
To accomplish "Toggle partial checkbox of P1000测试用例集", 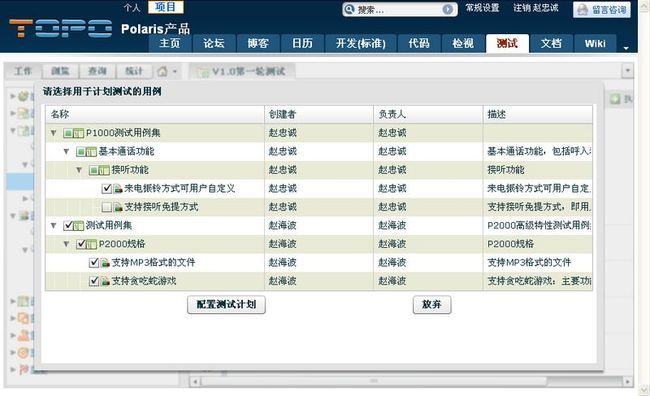I will 68,134.
